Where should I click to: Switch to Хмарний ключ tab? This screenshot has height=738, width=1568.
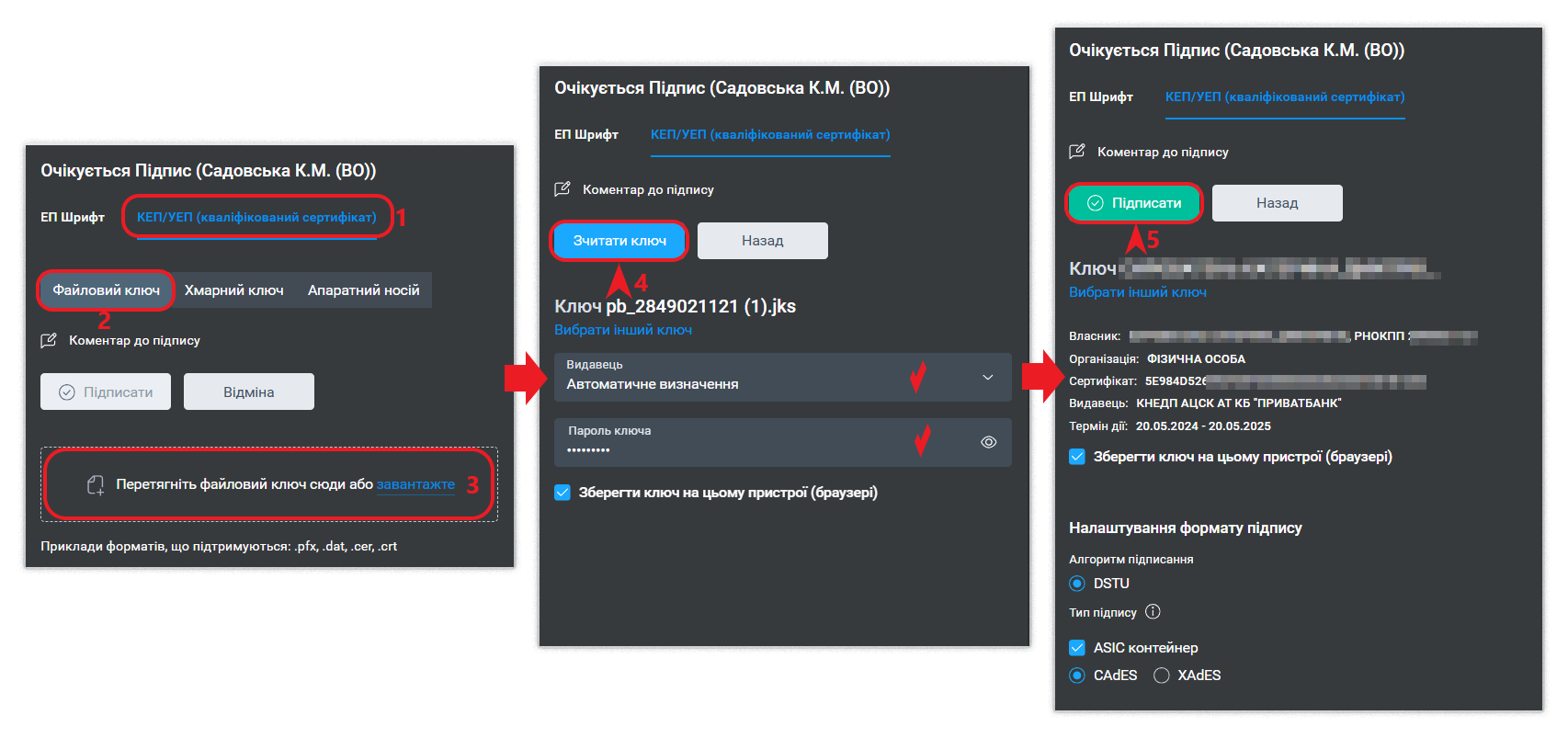[233, 290]
